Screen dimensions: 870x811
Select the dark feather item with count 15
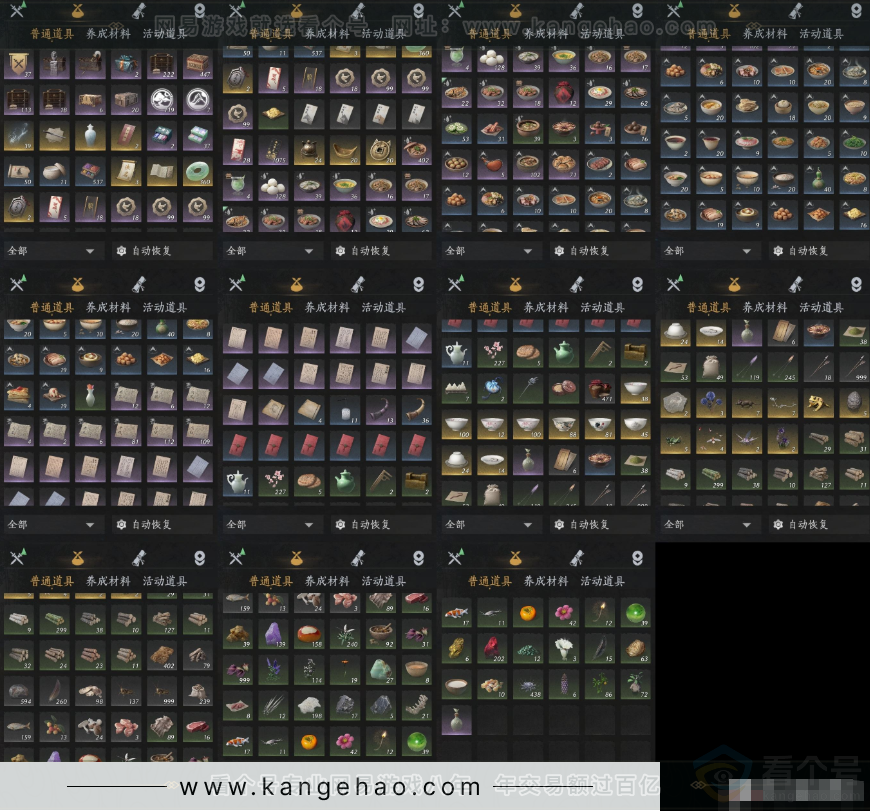[x=600, y=648]
